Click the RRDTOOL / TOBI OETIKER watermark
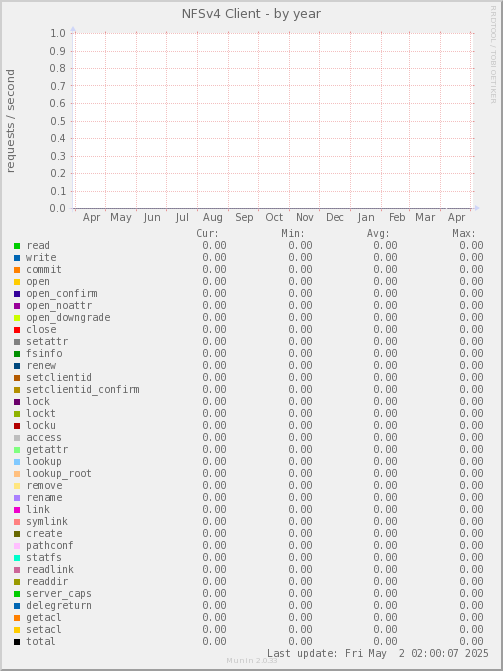503x671 pixels. (493, 54)
